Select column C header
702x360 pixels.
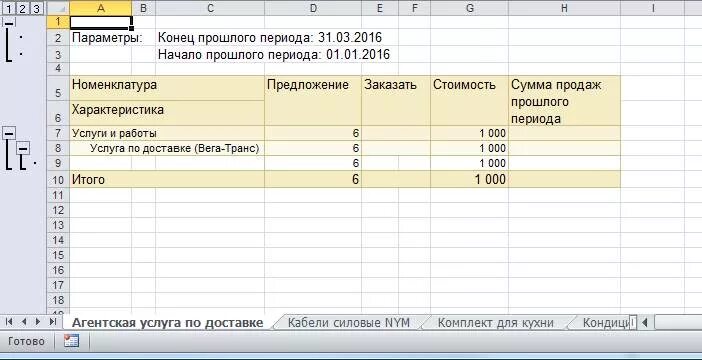tap(210, 8)
